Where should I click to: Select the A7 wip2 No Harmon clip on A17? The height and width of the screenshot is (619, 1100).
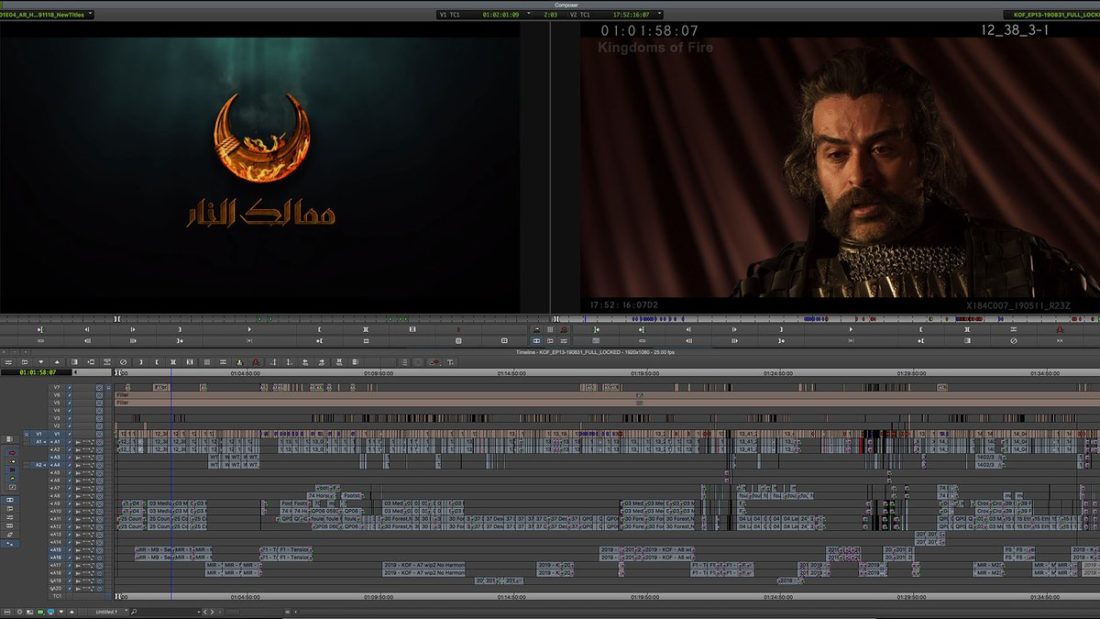coord(424,566)
